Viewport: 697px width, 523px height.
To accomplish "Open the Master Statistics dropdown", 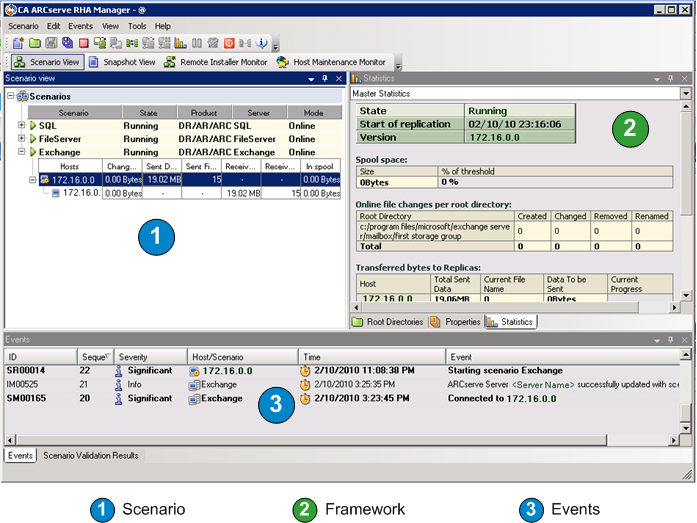I will pyautogui.click(x=685, y=93).
